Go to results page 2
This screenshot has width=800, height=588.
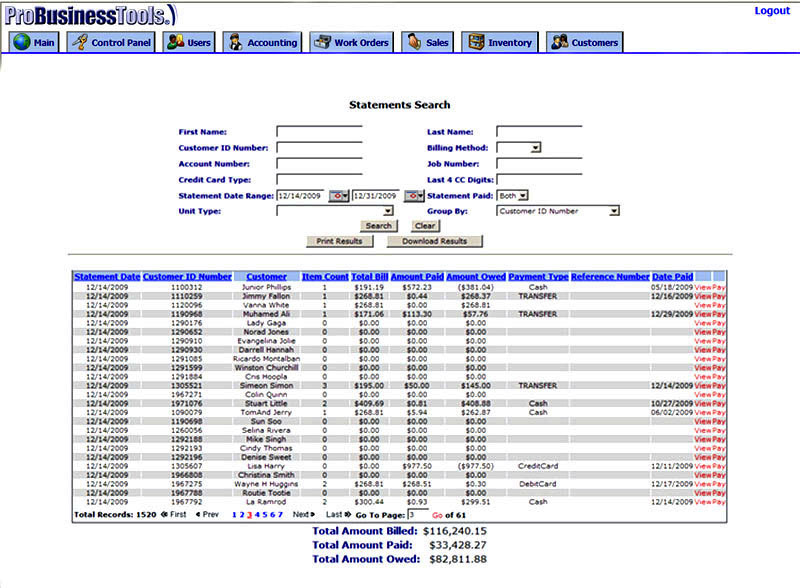point(242,514)
